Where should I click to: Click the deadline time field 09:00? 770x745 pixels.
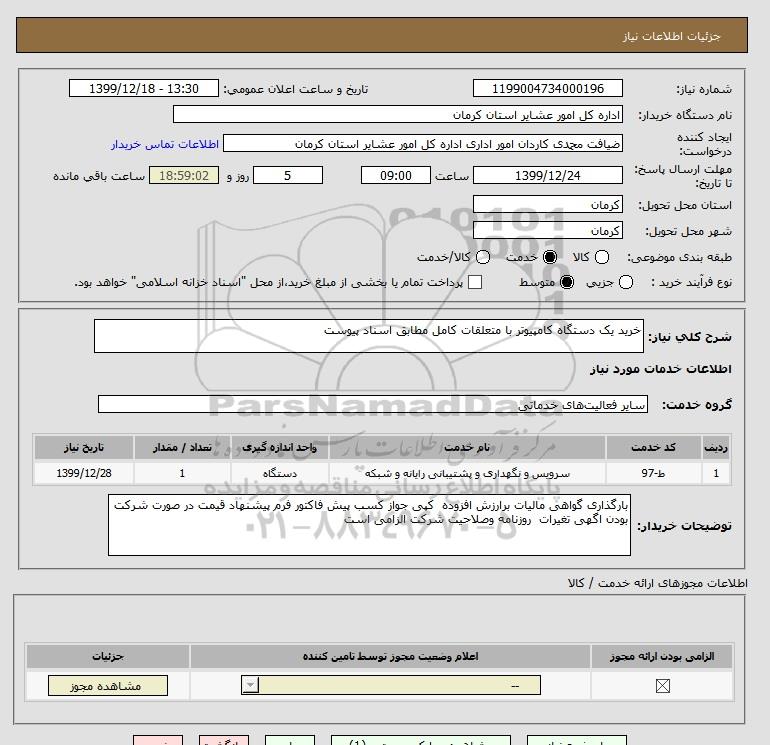click(396, 175)
